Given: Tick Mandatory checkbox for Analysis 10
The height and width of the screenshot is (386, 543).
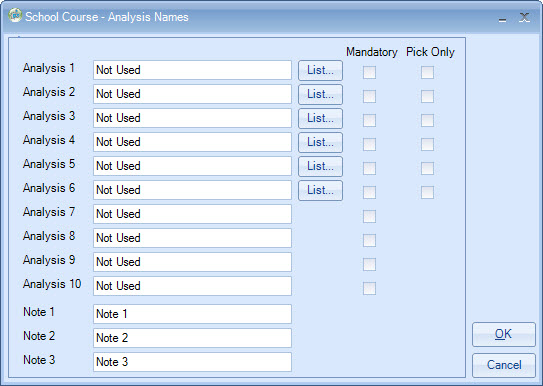Looking at the screenshot, I should pyautogui.click(x=369, y=288).
